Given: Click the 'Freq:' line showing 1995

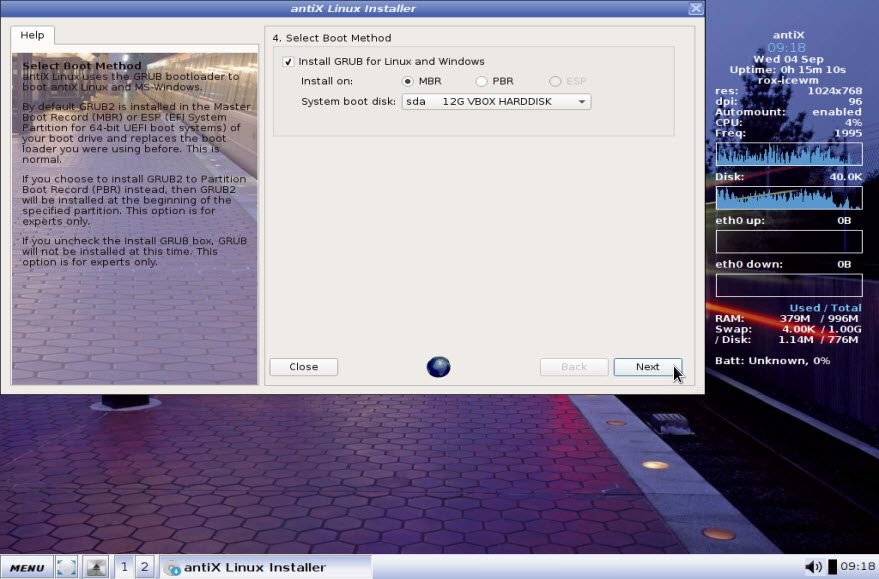Looking at the screenshot, I should click(789, 133).
